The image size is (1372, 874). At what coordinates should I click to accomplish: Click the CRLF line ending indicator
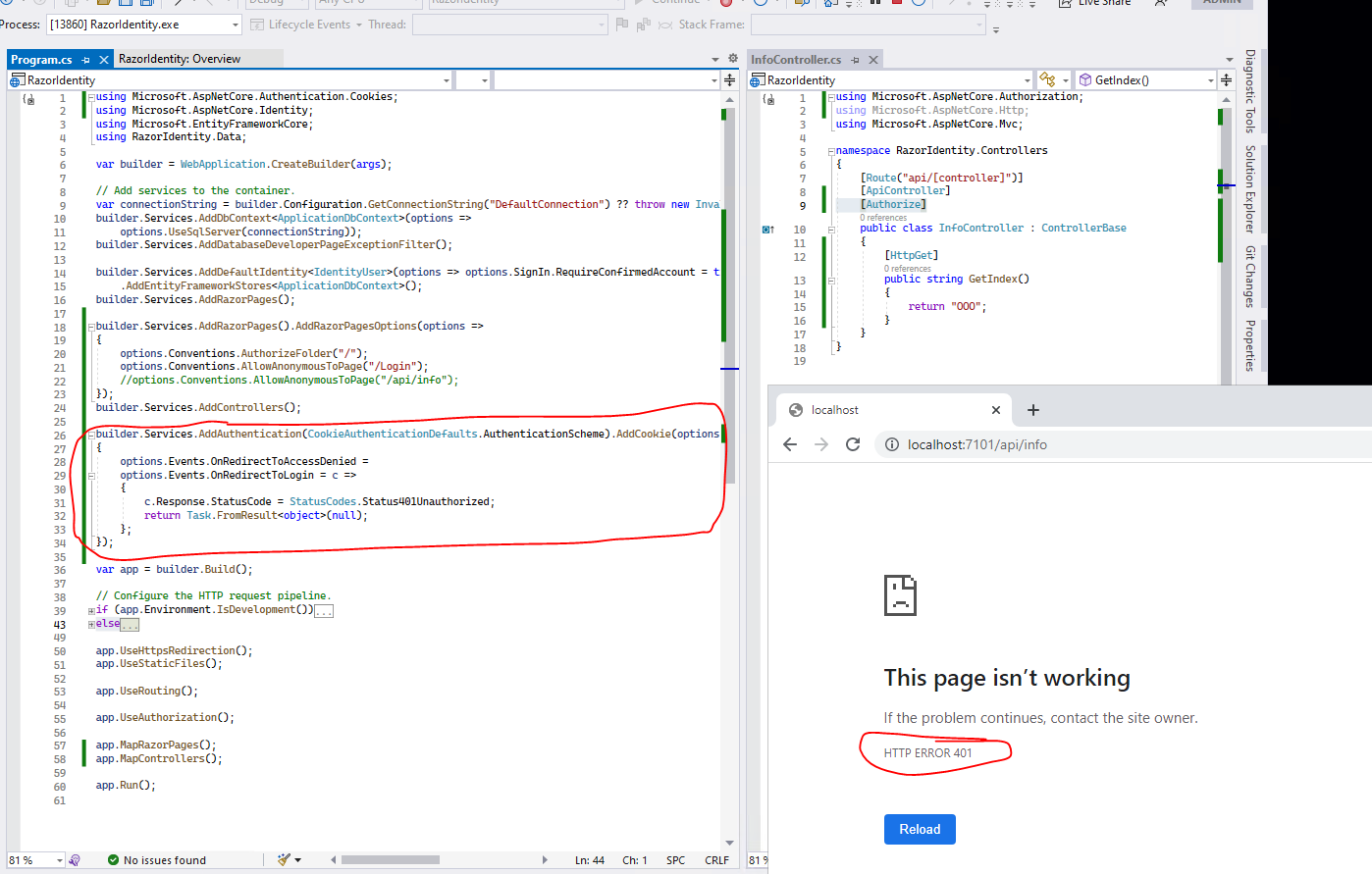[716, 860]
